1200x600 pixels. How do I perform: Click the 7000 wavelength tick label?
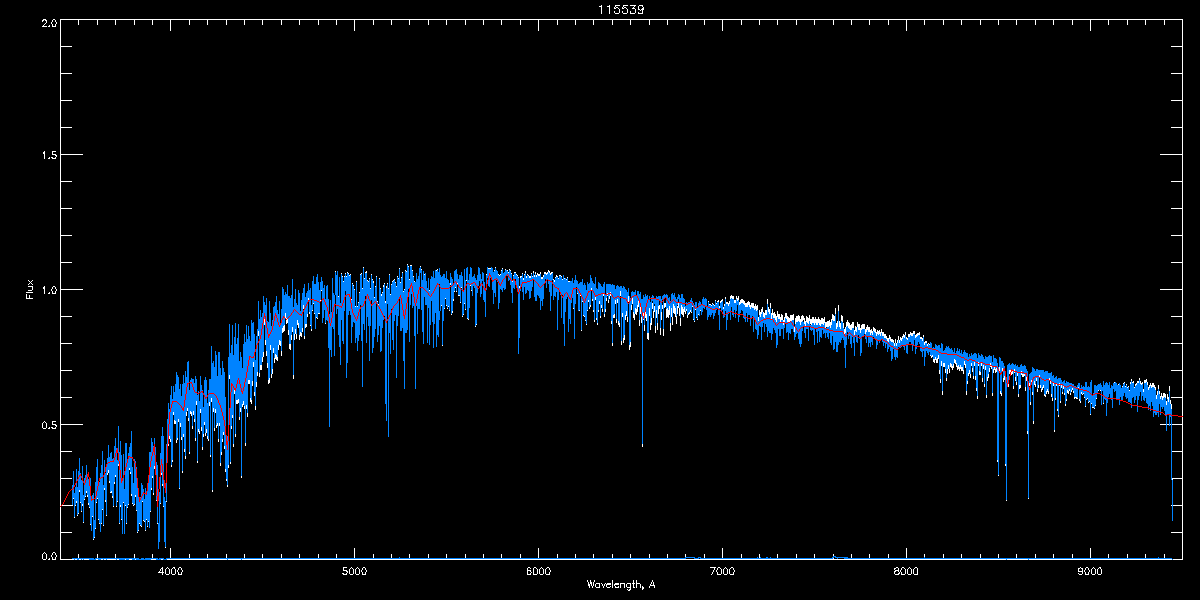point(722,571)
